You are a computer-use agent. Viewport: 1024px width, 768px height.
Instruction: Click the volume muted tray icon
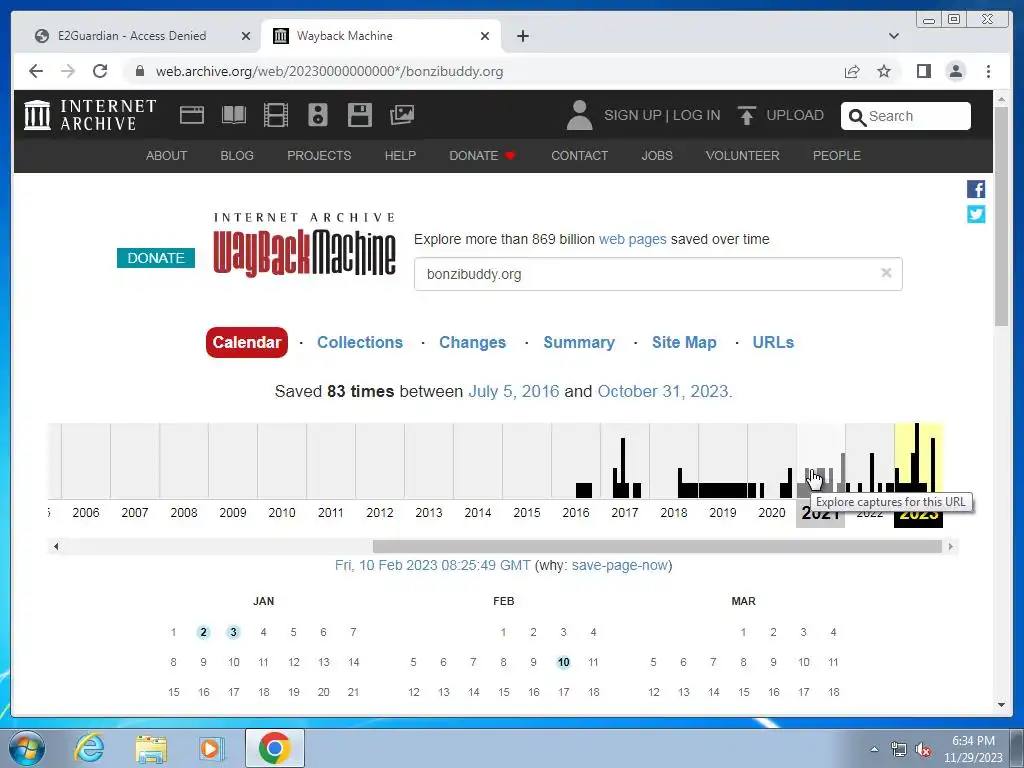[923, 749]
